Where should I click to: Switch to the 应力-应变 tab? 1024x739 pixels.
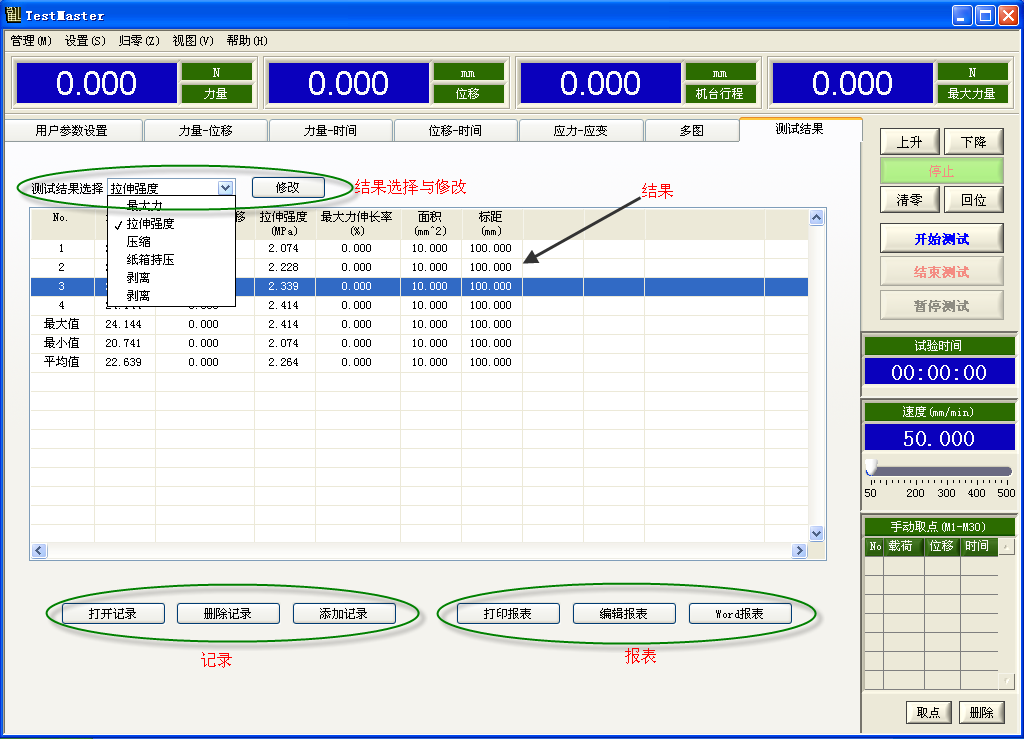click(580, 131)
